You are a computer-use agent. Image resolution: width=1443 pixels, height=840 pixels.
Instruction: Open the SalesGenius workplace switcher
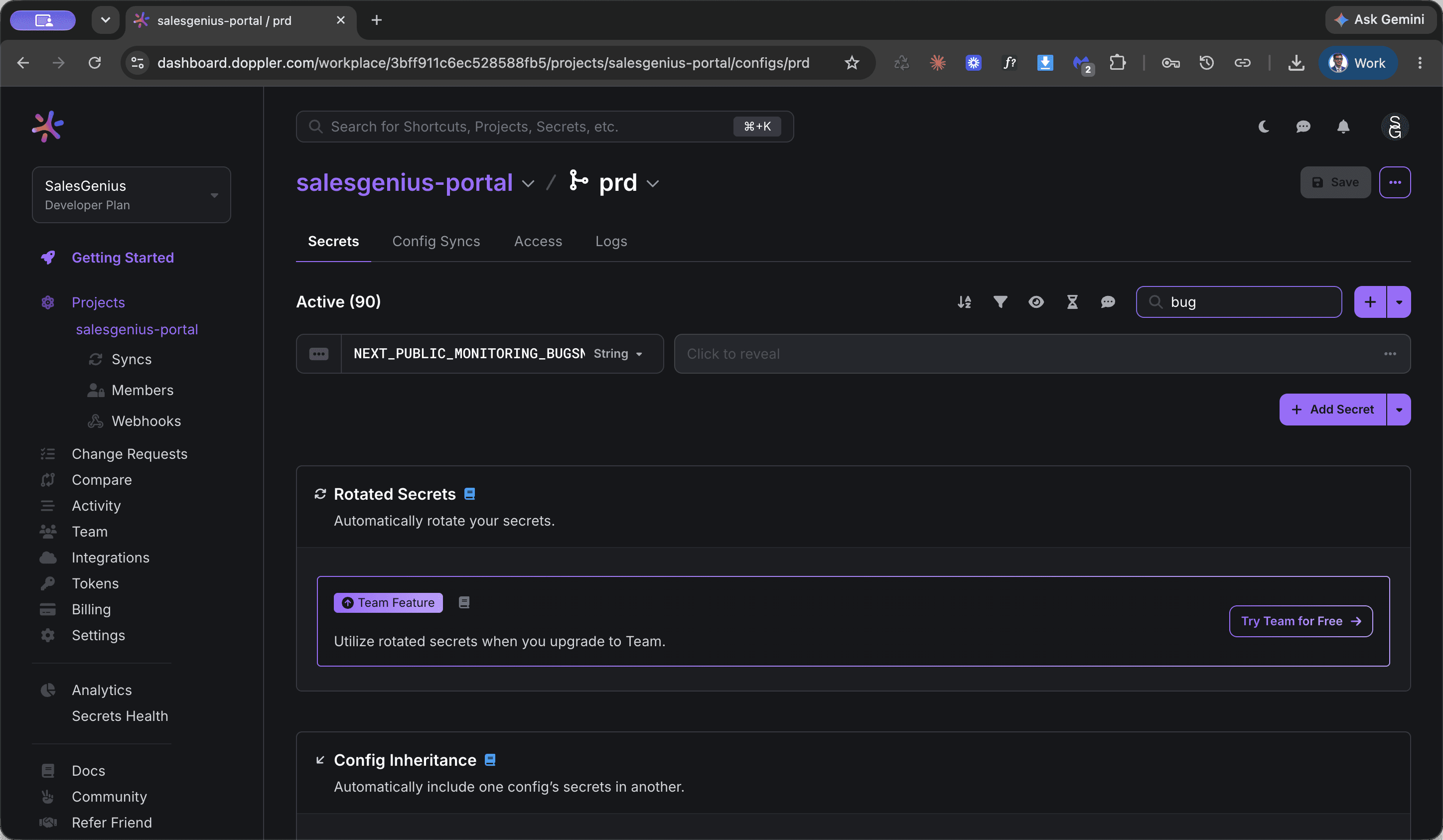click(x=132, y=195)
